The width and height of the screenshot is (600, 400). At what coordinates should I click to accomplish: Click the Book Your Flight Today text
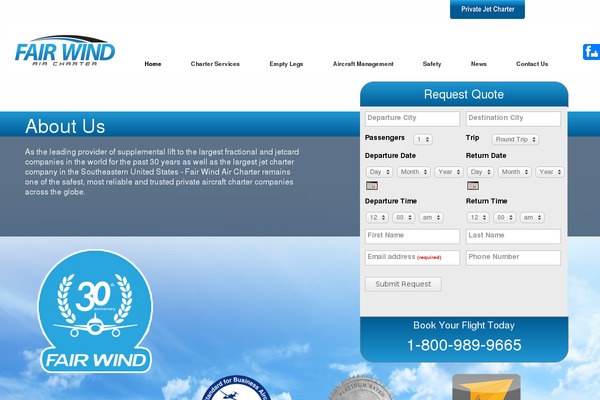click(464, 325)
